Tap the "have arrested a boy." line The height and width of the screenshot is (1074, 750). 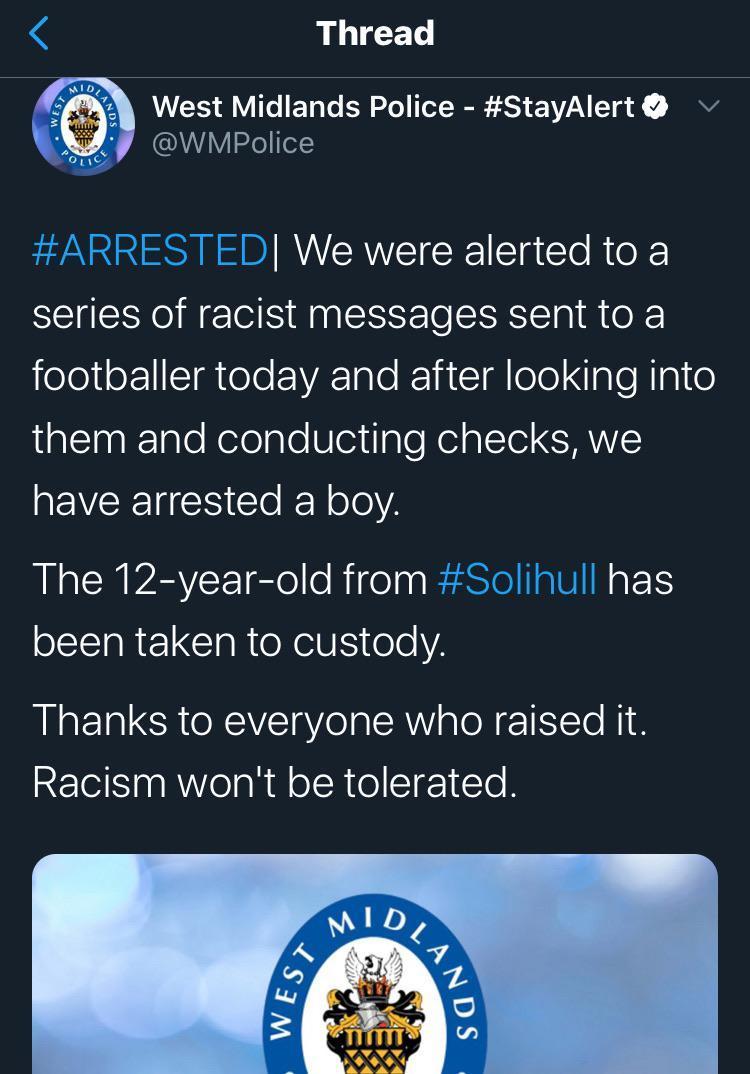(215, 500)
